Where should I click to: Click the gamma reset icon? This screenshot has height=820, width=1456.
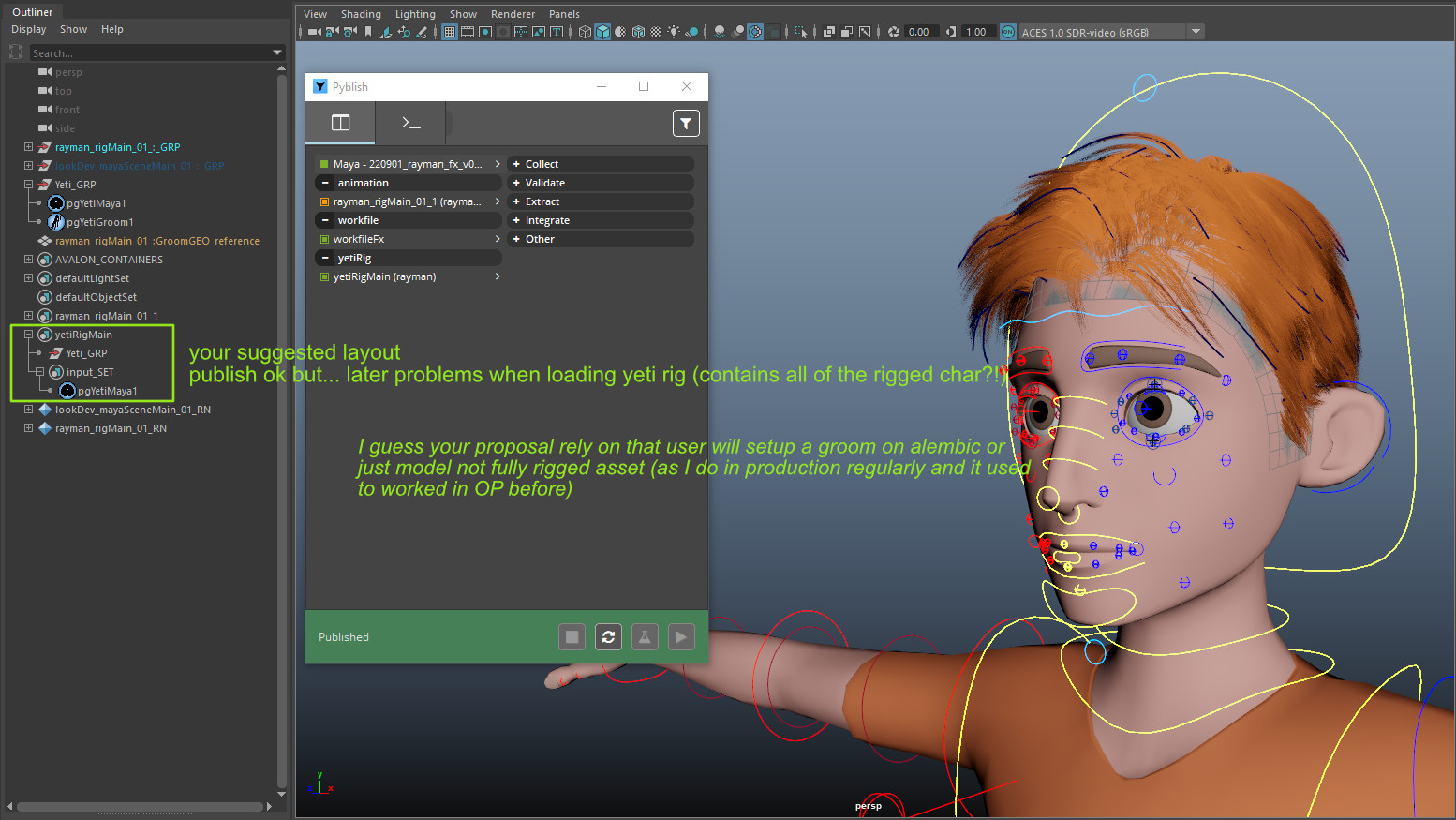[951, 32]
